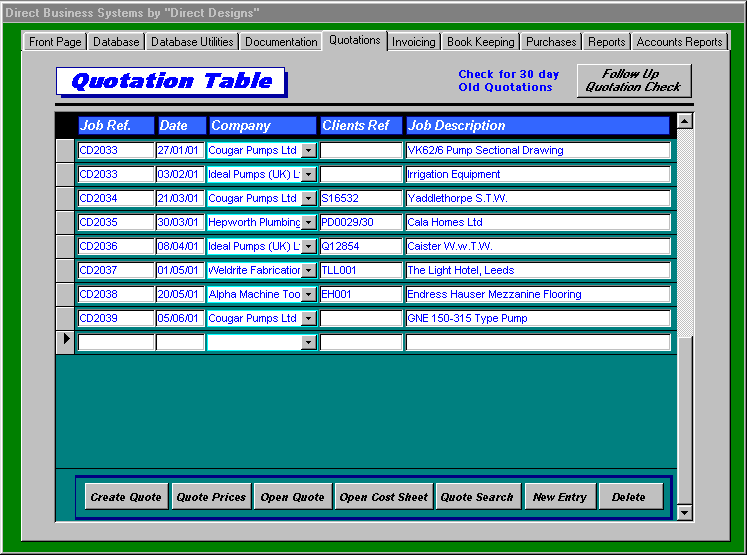Click the Clients Ref field containing S16532
Screen dimensions: 747x555
(x=360, y=198)
